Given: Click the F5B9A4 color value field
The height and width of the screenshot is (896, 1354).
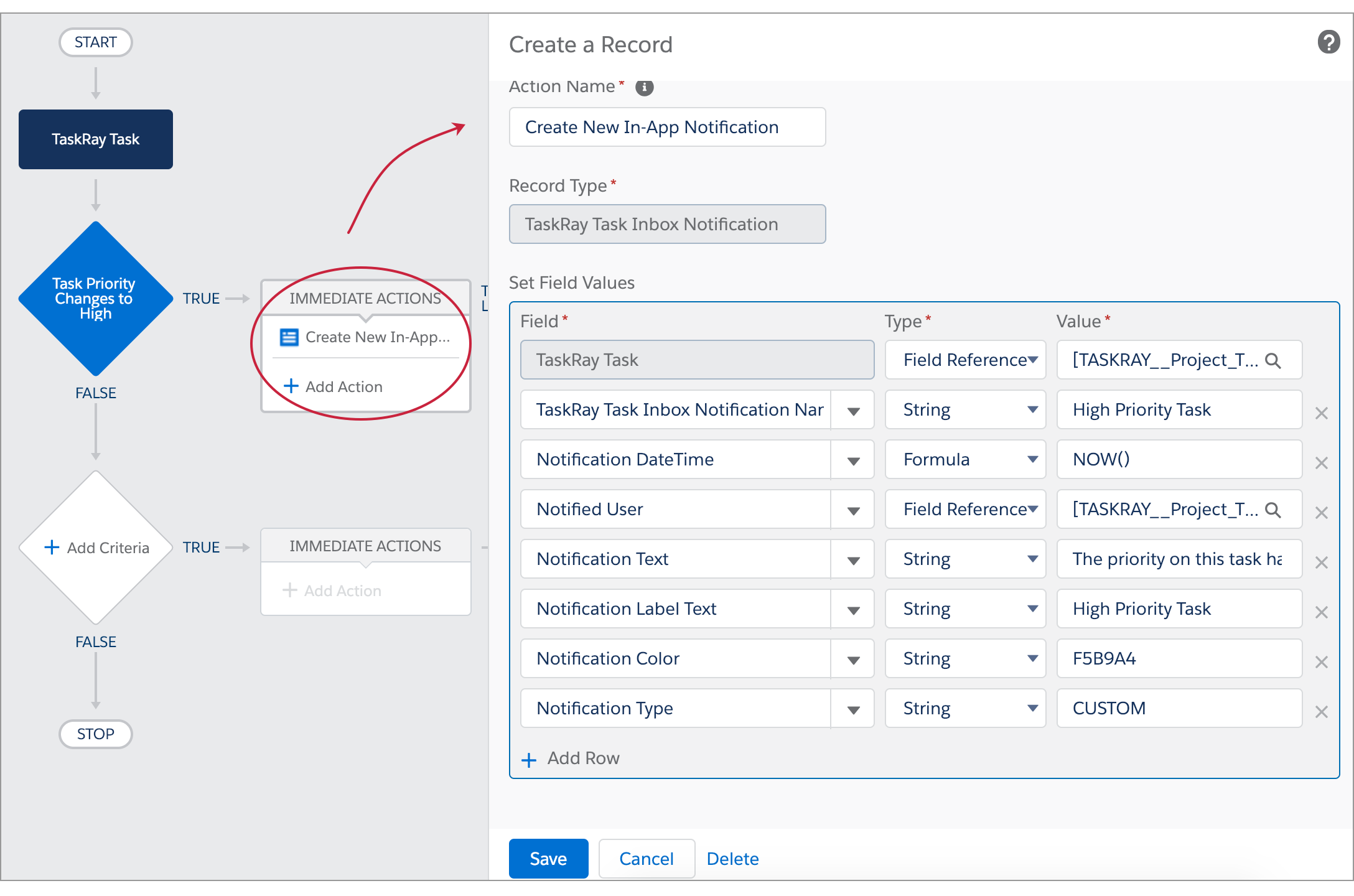Looking at the screenshot, I should coord(1179,658).
